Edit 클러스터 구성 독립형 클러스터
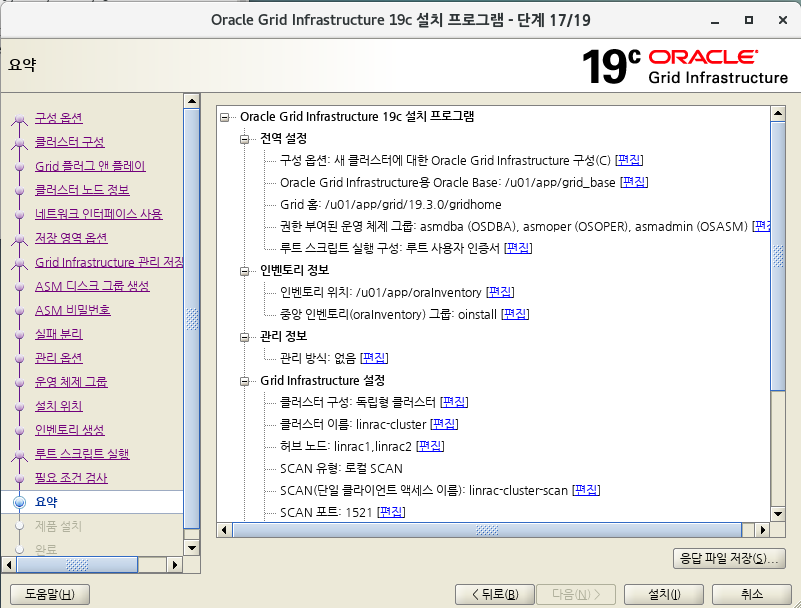 click(454, 402)
